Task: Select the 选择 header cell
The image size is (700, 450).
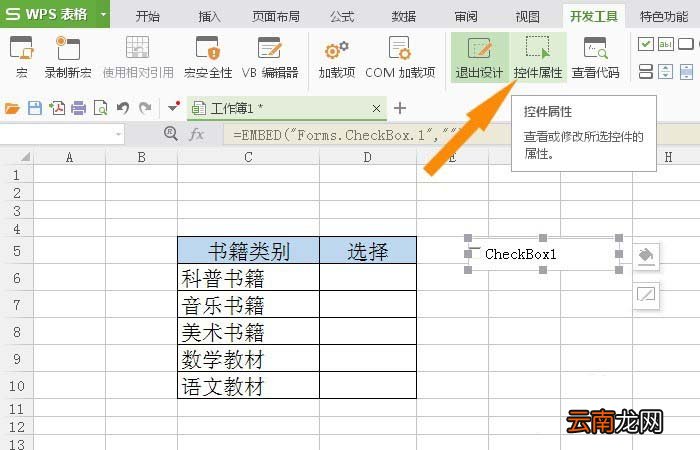Action: coord(368,250)
